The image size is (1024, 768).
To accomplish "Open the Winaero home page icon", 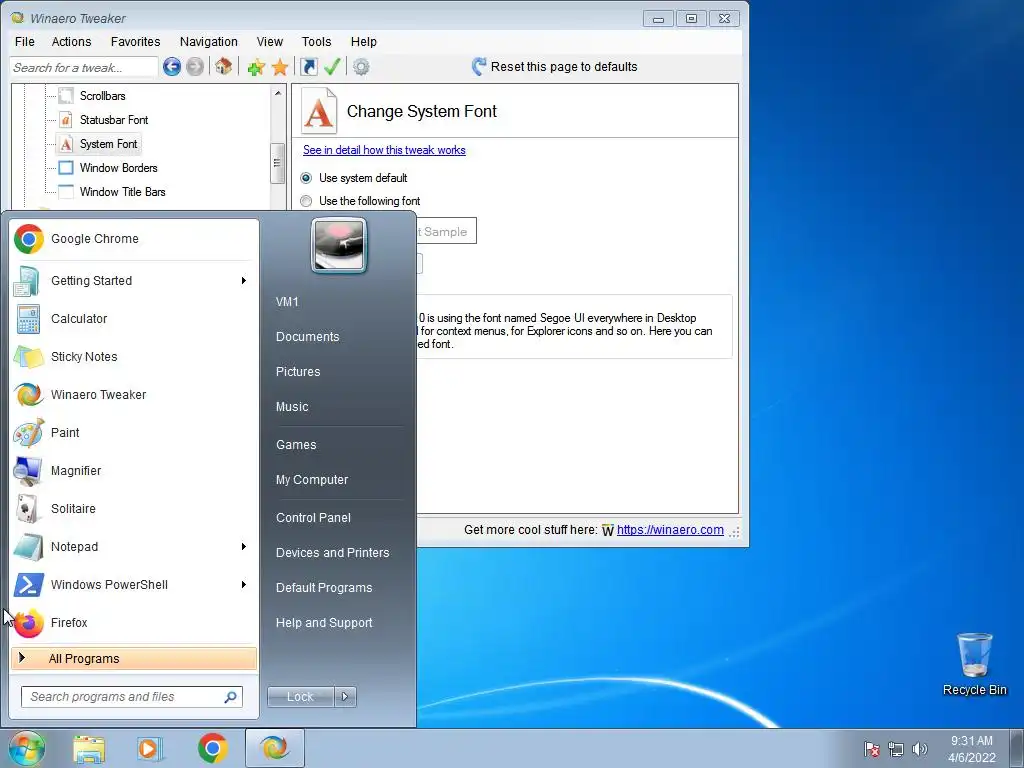I will click(223, 67).
